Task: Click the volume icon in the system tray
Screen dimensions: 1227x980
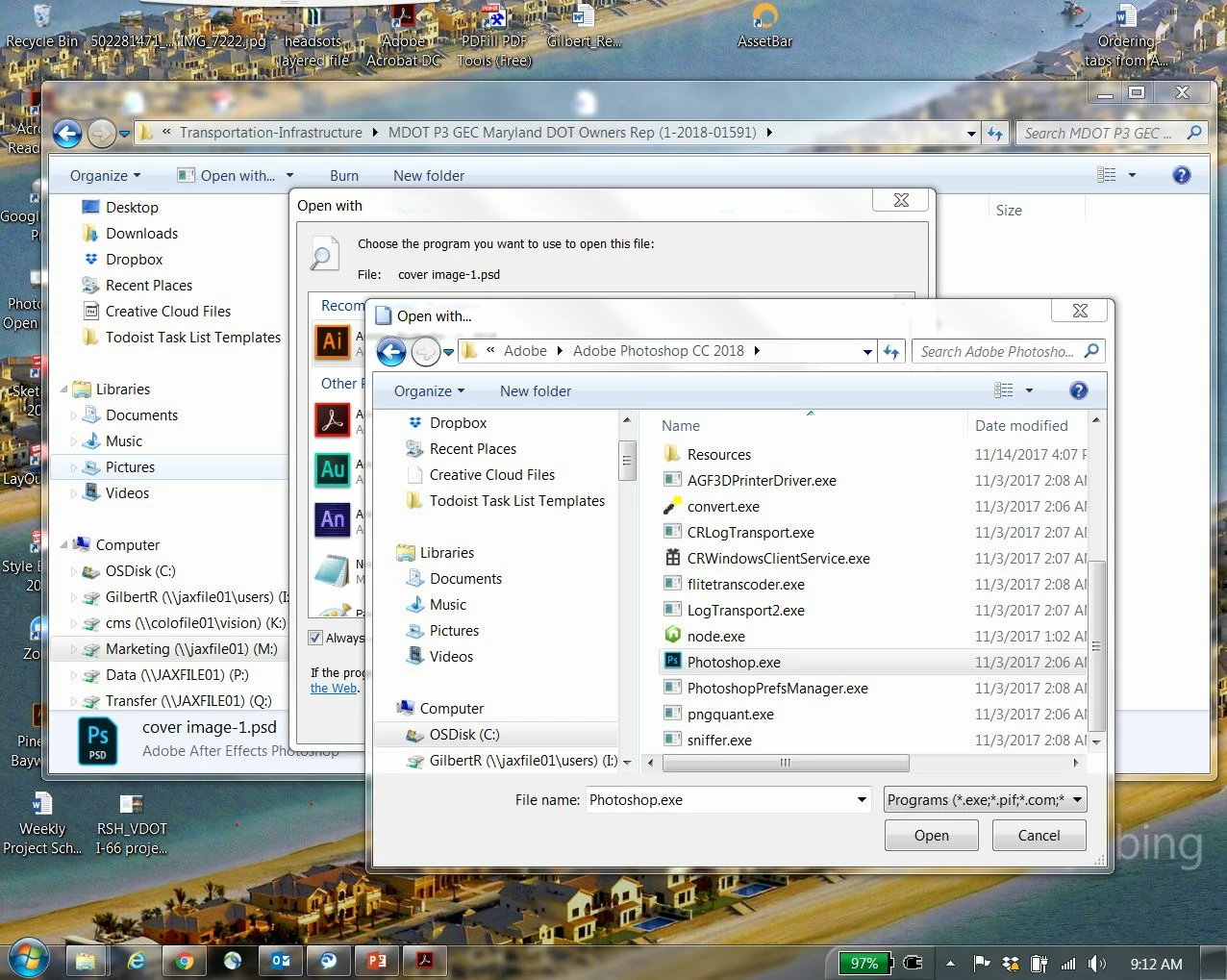Action: [x=1096, y=964]
